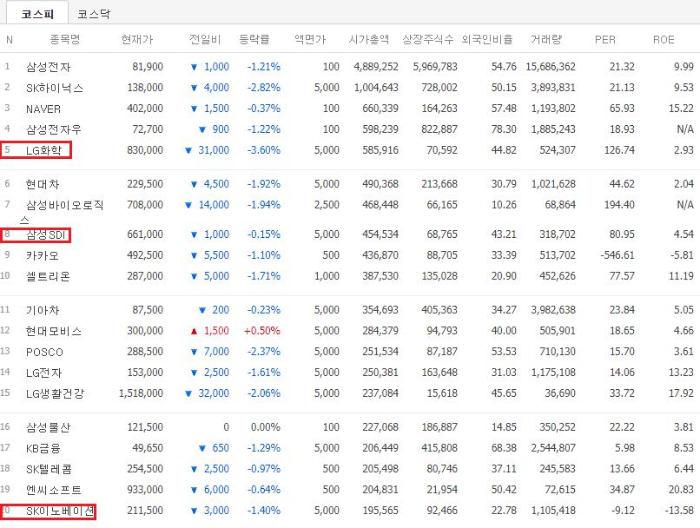Click NAVER price 402,000
This screenshot has width=700, height=528.
pyautogui.click(x=145, y=108)
